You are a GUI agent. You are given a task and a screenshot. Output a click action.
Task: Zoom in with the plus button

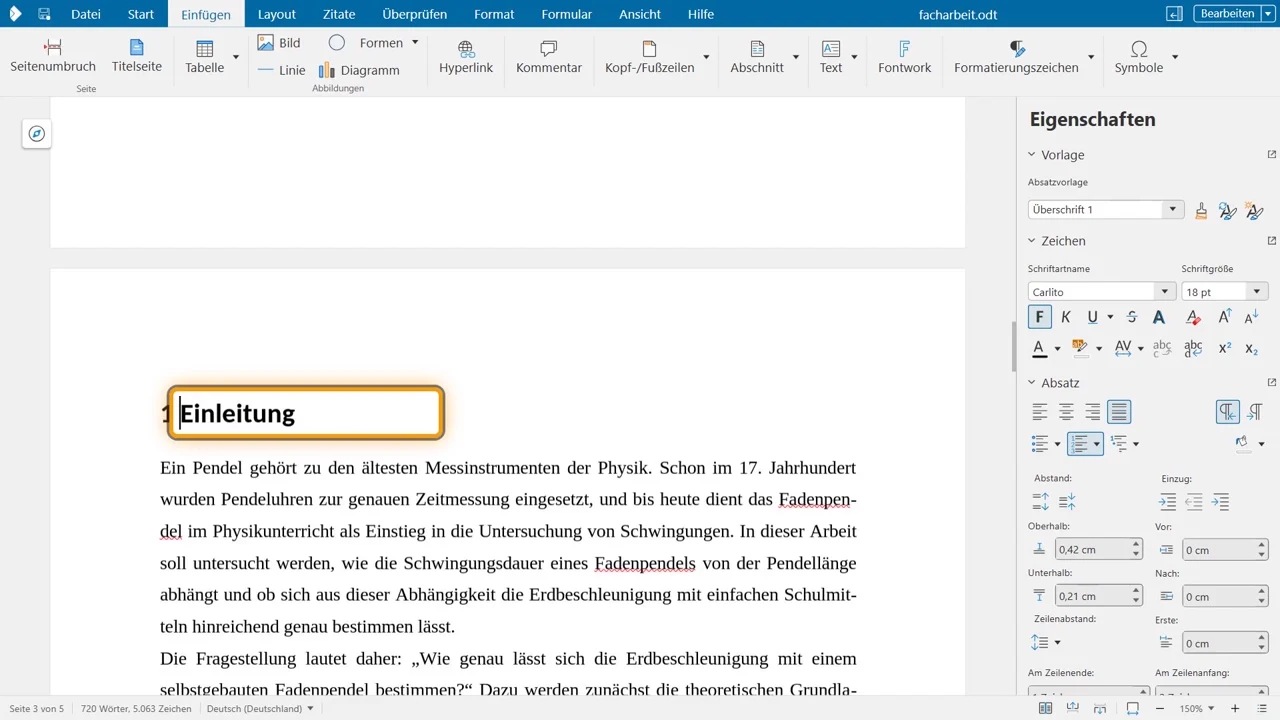1235,708
